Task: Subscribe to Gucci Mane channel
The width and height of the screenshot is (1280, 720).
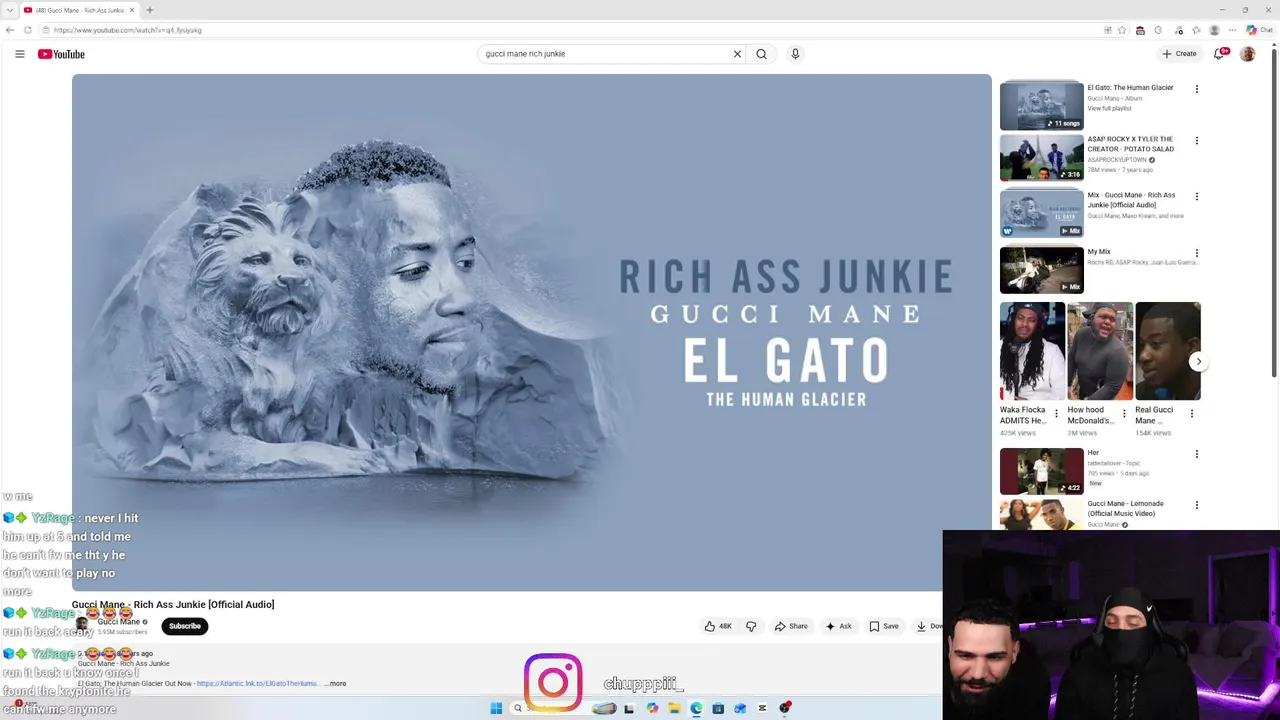Action: click(184, 626)
